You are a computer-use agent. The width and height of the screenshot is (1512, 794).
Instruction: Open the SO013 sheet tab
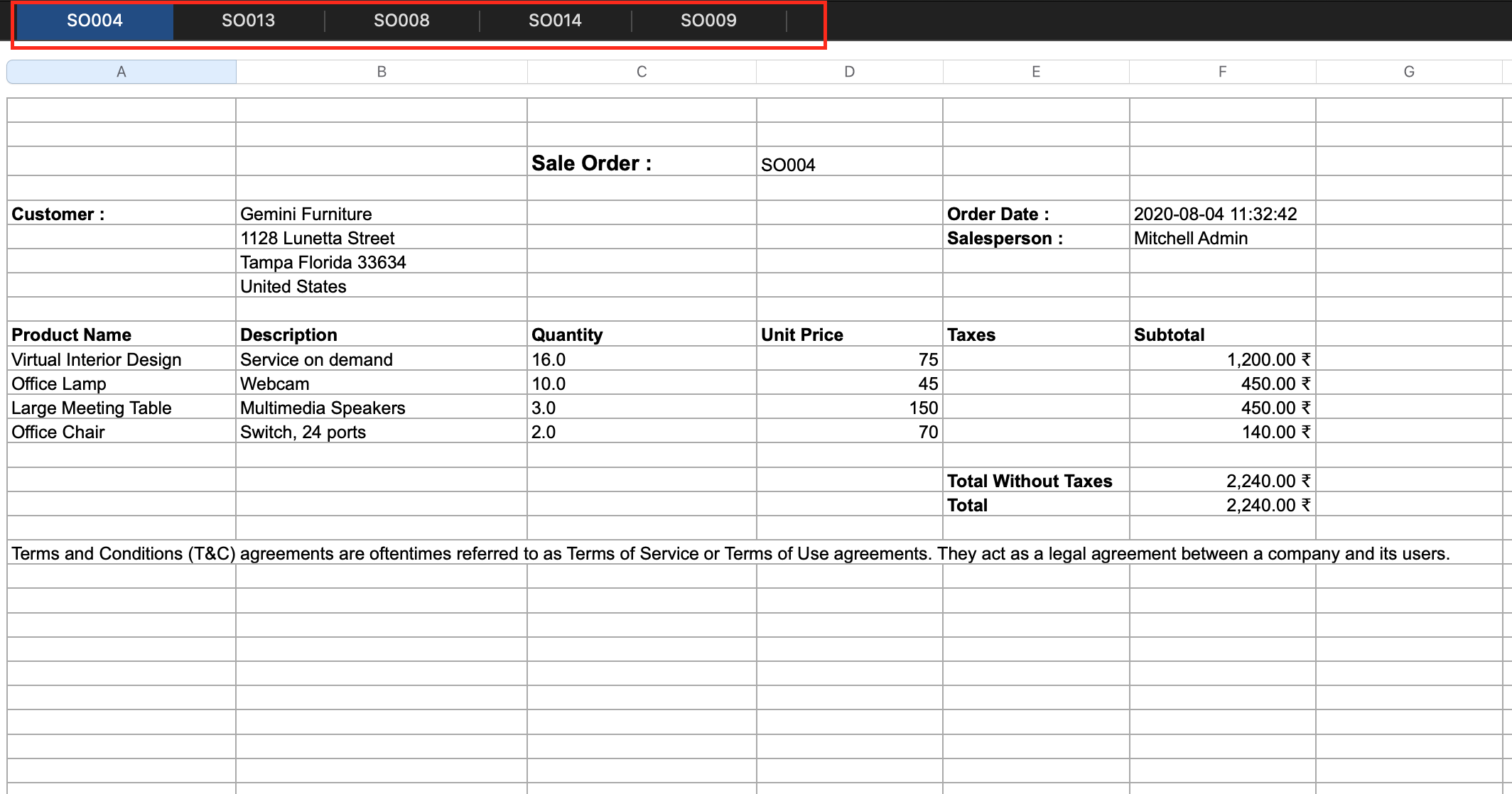248,21
